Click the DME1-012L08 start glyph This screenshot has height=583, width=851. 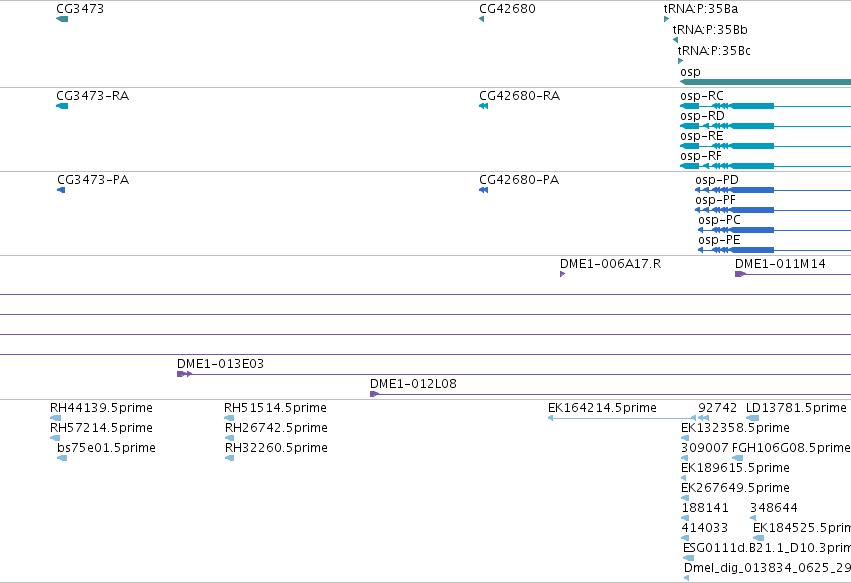[x=374, y=394]
